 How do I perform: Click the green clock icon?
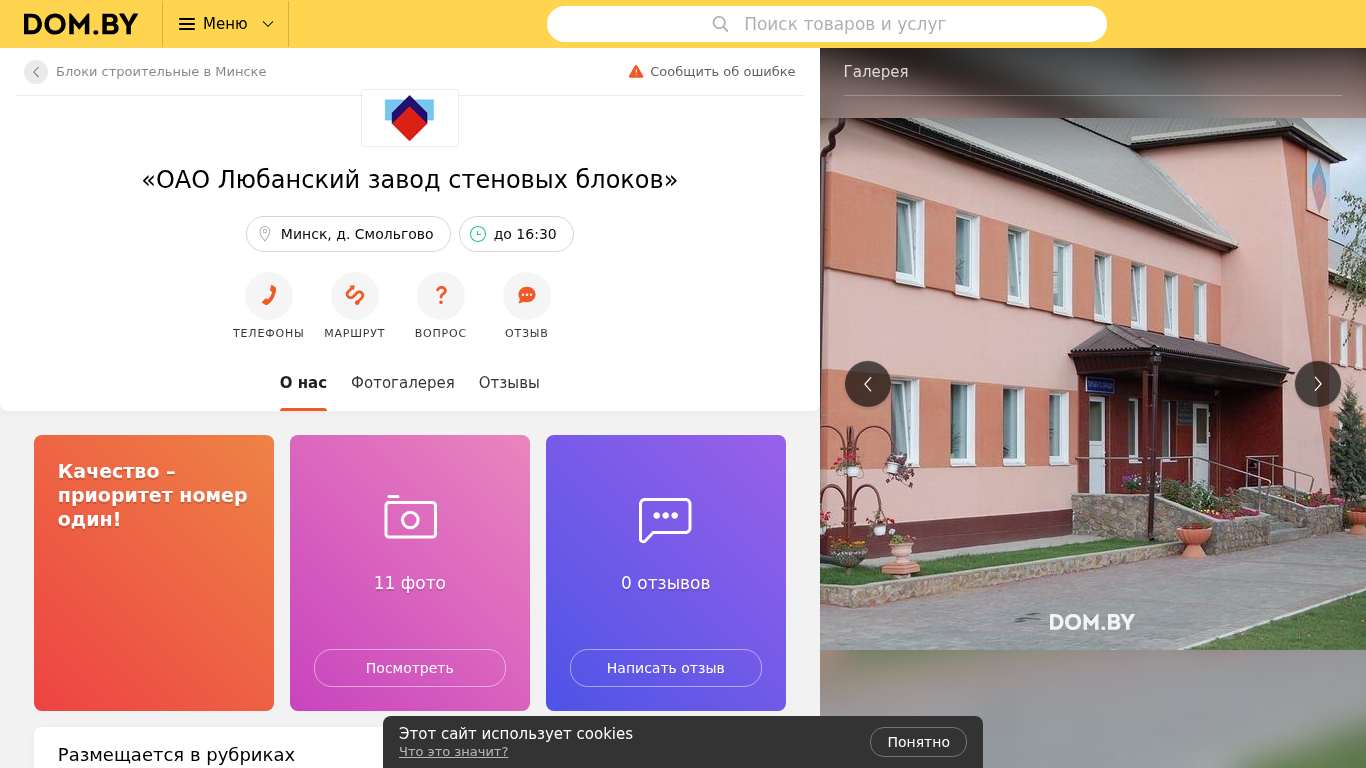[x=478, y=234]
